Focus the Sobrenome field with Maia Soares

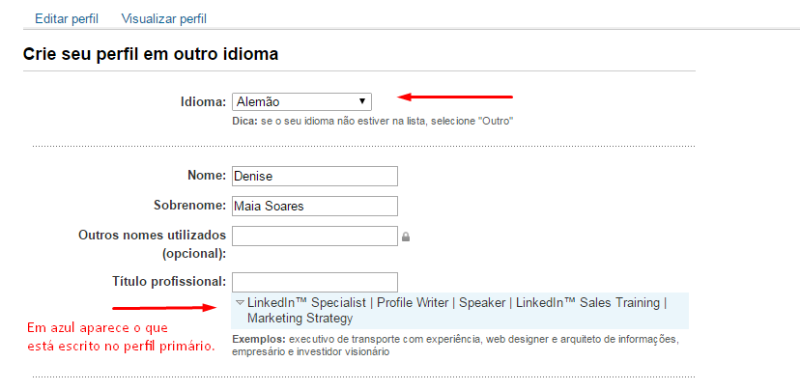(315, 206)
